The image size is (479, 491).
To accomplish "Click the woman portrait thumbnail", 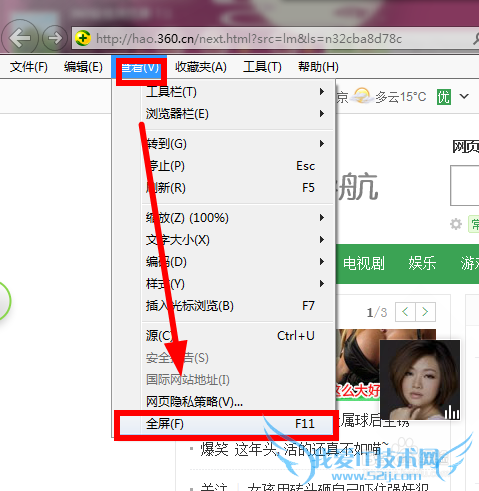I will [420, 380].
